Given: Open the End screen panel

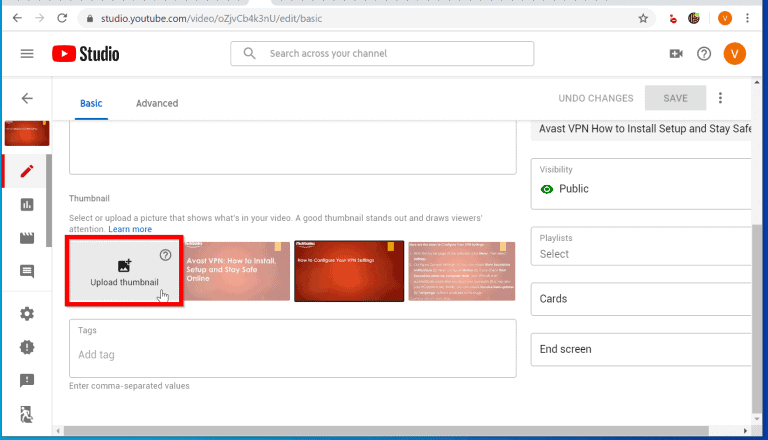Looking at the screenshot, I should [x=641, y=349].
